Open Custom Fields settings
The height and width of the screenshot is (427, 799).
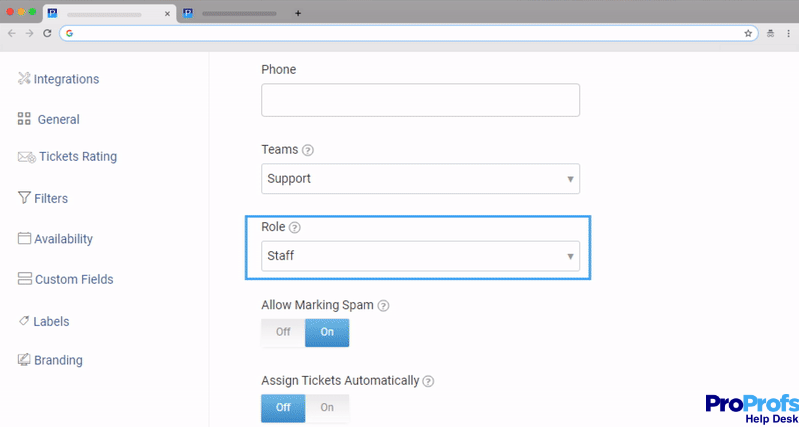(x=74, y=279)
